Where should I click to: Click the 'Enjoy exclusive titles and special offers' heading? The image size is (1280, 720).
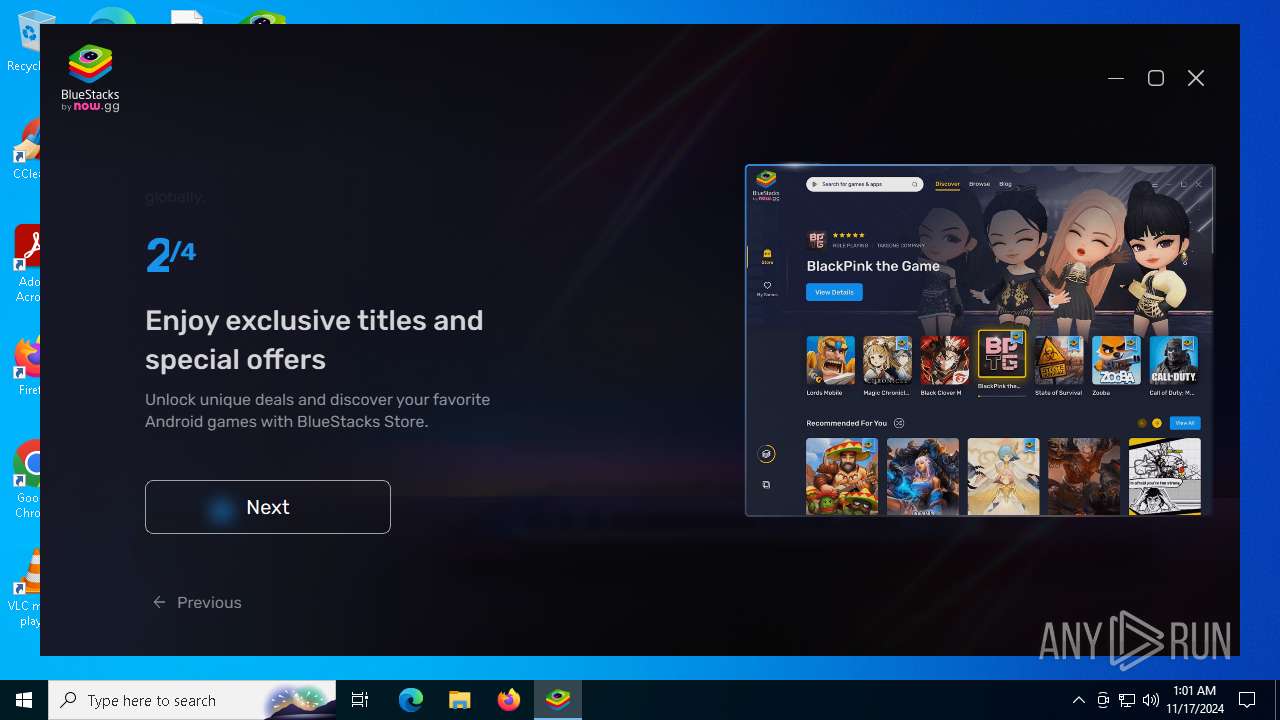click(314, 340)
